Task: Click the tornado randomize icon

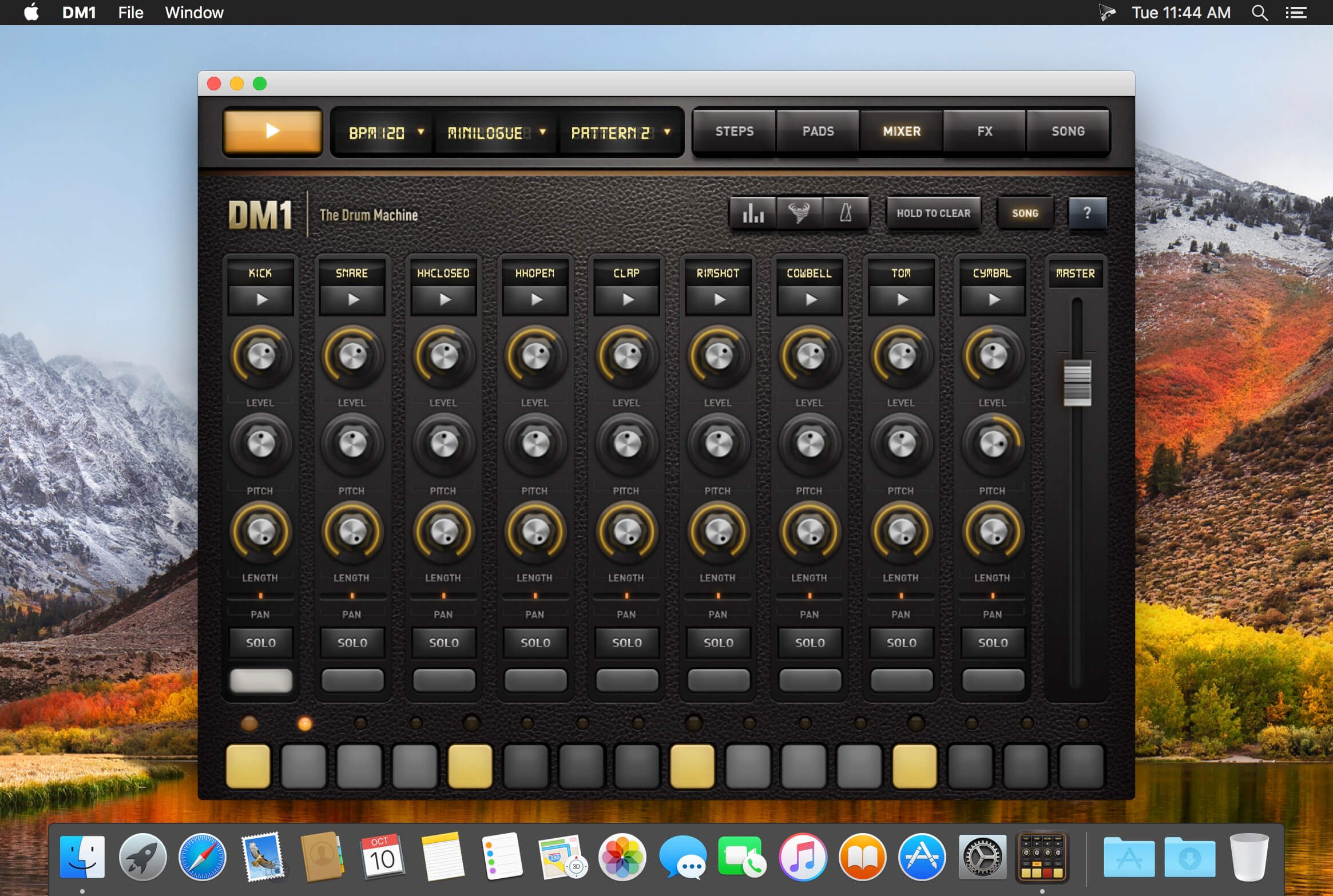Action: [799, 213]
